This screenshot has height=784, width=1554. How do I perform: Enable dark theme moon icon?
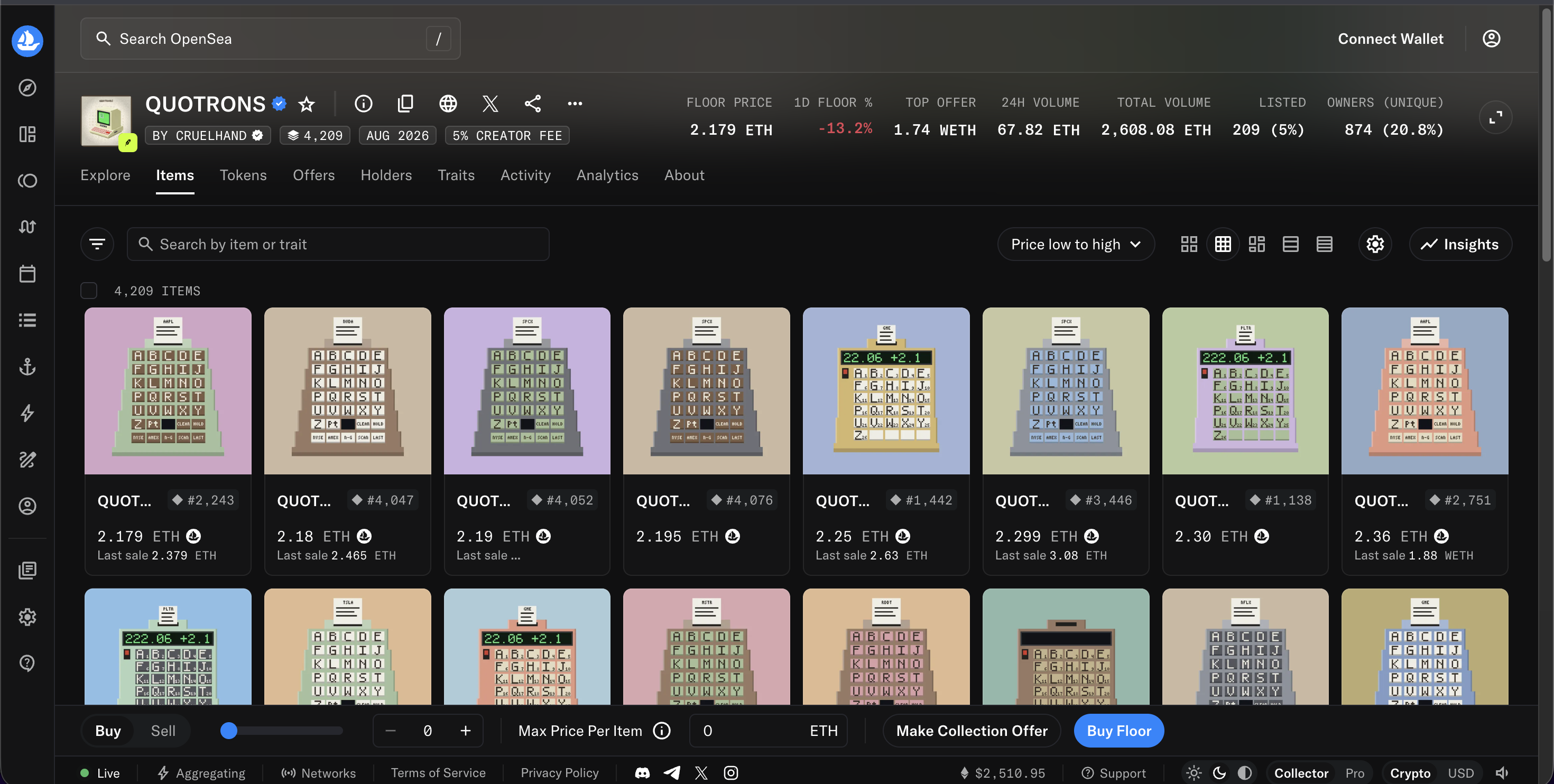coord(1219,772)
